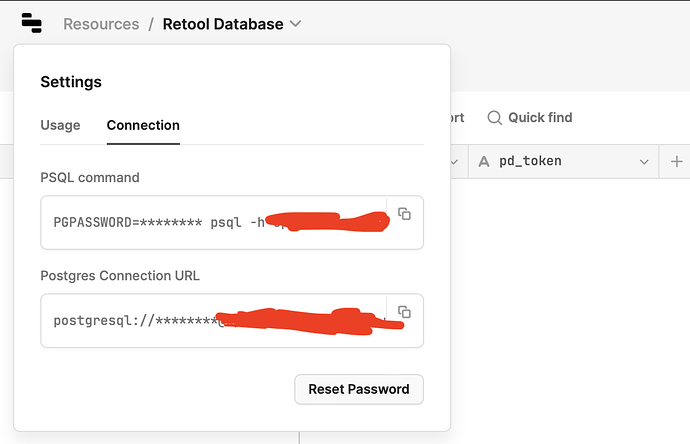Click the Quick find magnifier icon
The image size is (690, 444).
coord(495,118)
